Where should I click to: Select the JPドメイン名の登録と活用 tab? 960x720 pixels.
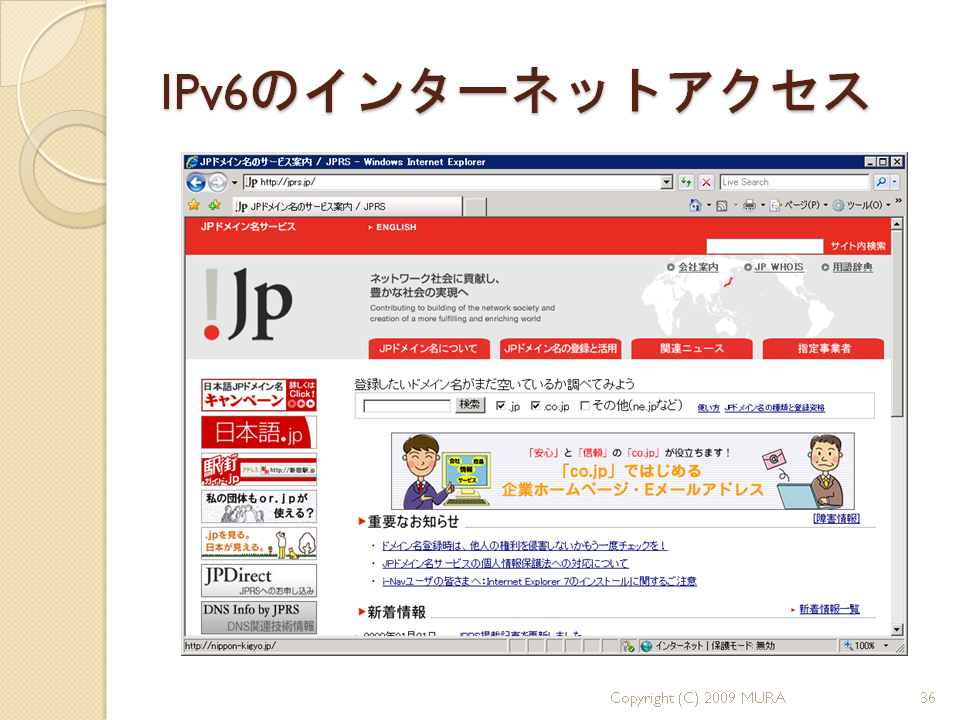[560, 348]
